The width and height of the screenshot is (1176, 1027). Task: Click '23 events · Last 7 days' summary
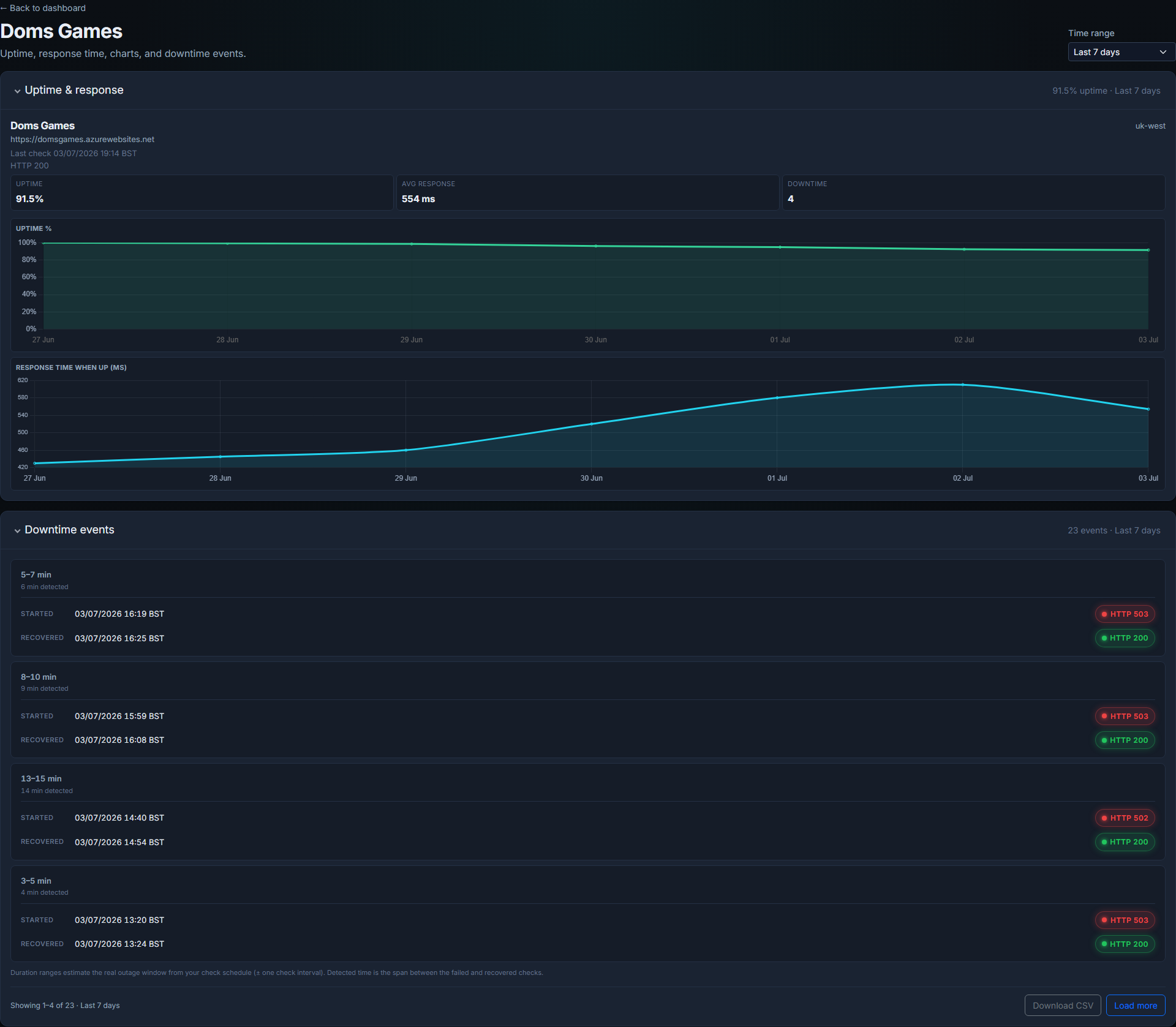[1114, 530]
